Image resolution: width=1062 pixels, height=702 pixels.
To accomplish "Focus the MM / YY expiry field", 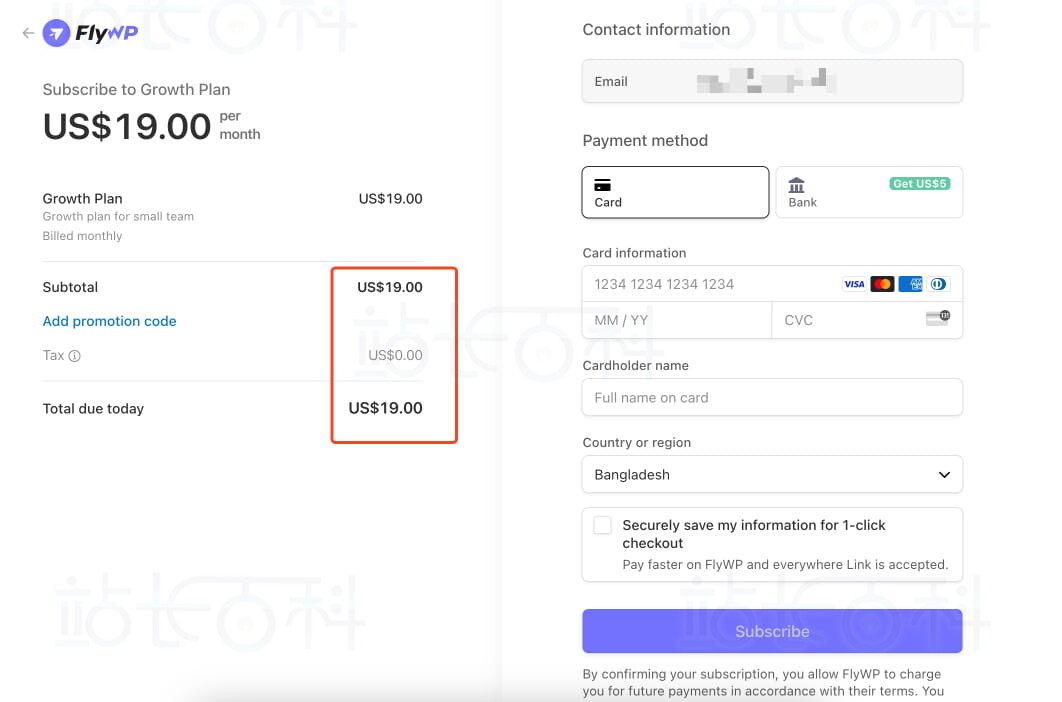I will 676,320.
